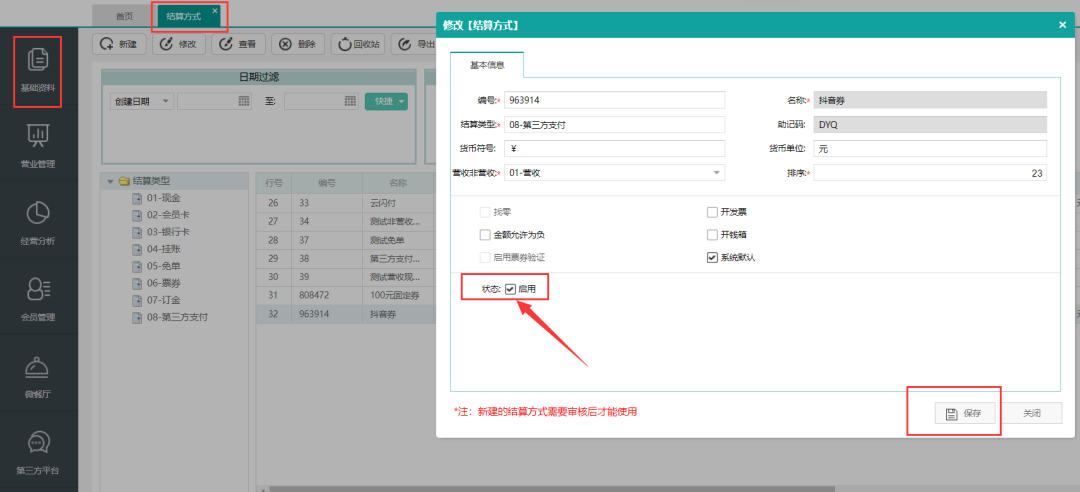Click the 编号 input field
This screenshot has width=1080, height=492.
click(614, 100)
